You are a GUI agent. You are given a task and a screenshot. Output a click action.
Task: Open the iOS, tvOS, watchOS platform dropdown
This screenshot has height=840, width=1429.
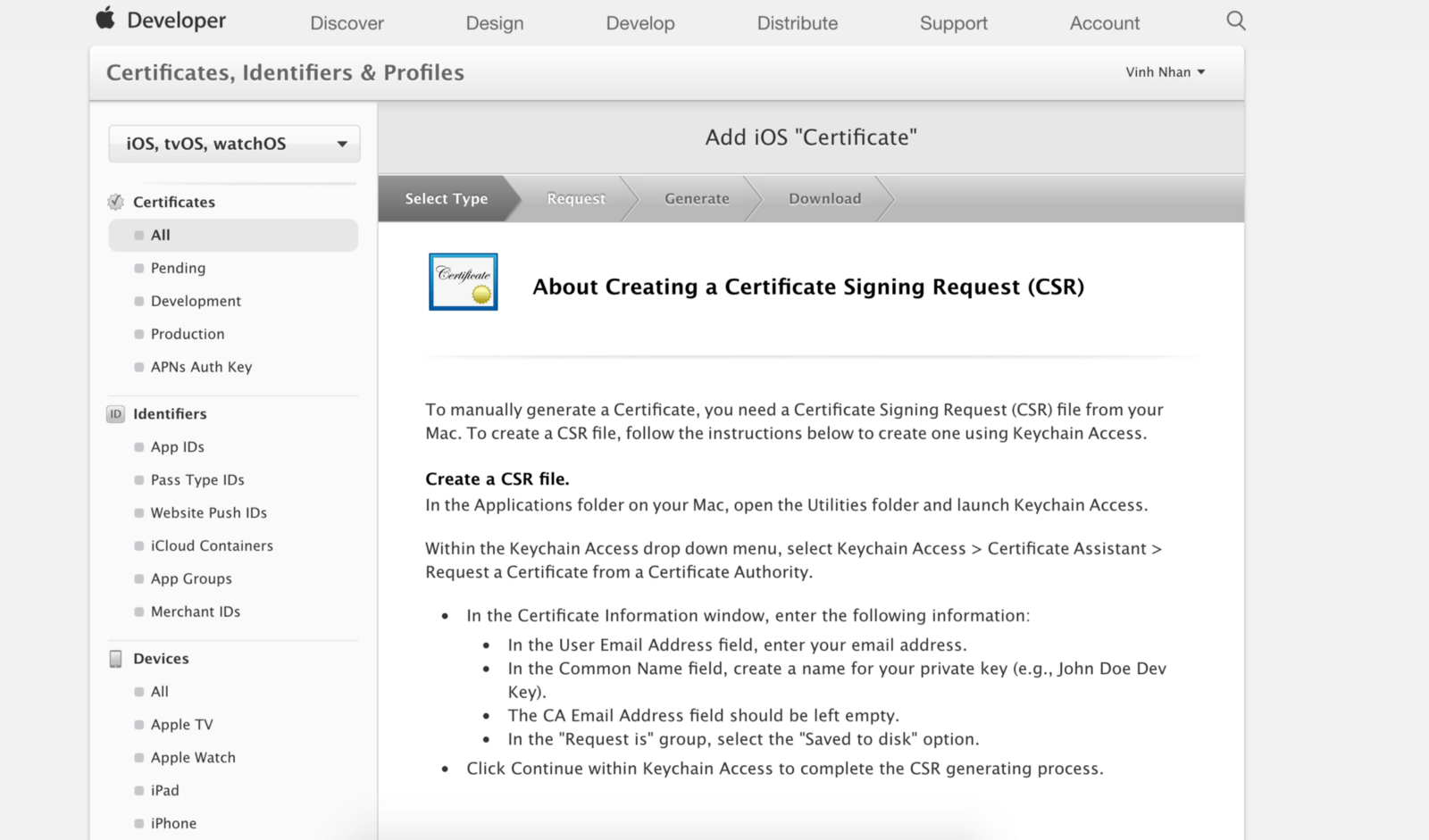click(x=234, y=144)
